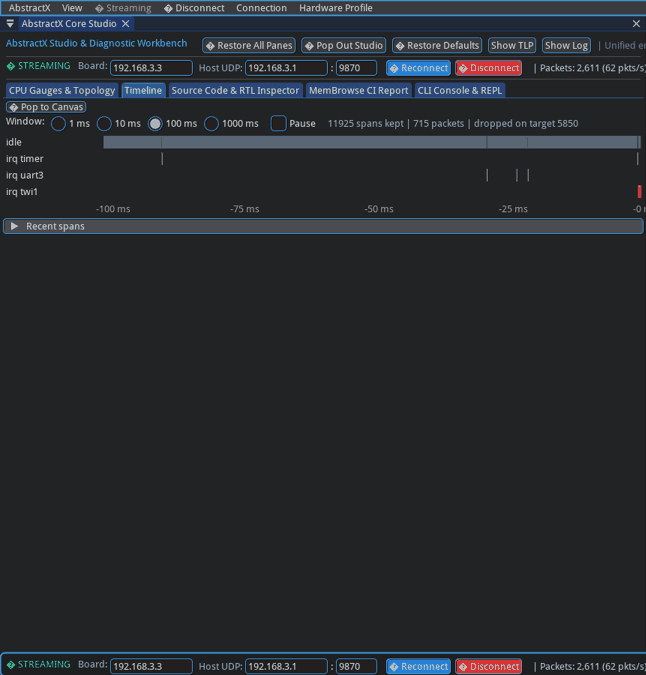Click Restore Defaults button
This screenshot has height=675, width=646.
tap(437, 45)
